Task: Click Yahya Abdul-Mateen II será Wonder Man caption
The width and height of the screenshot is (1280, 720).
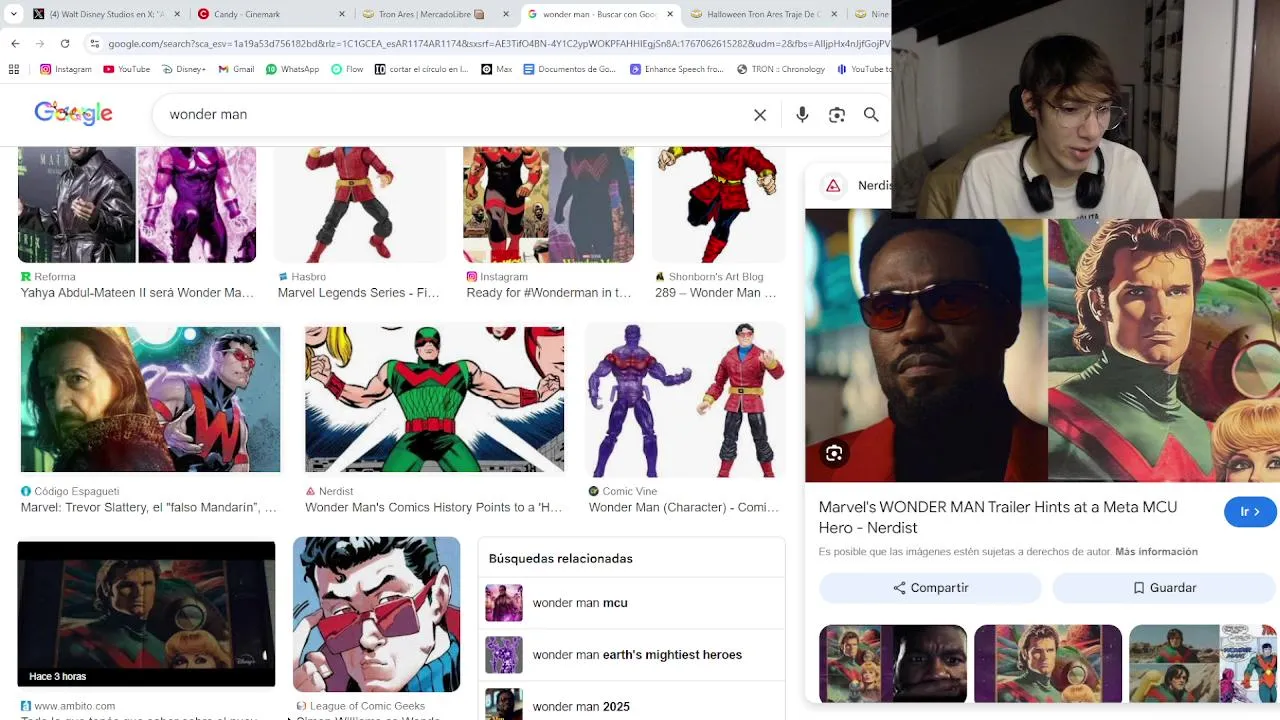Action: click(x=137, y=293)
